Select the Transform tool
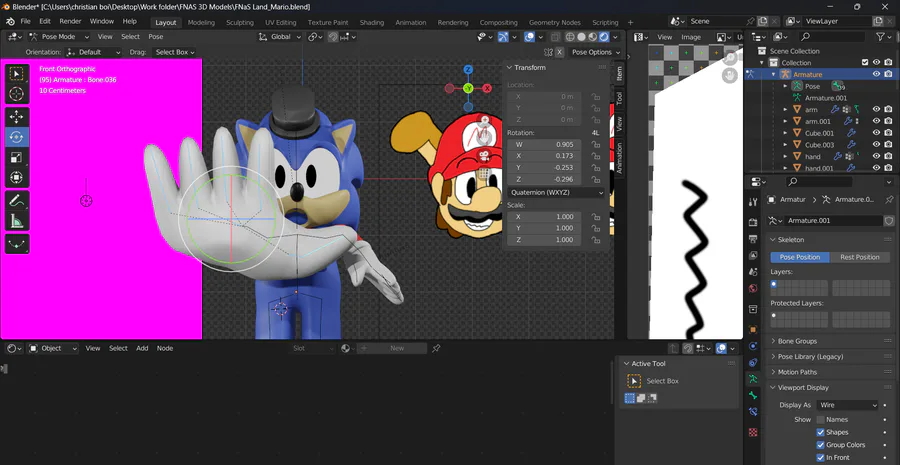This screenshot has width=900, height=465. 17,177
